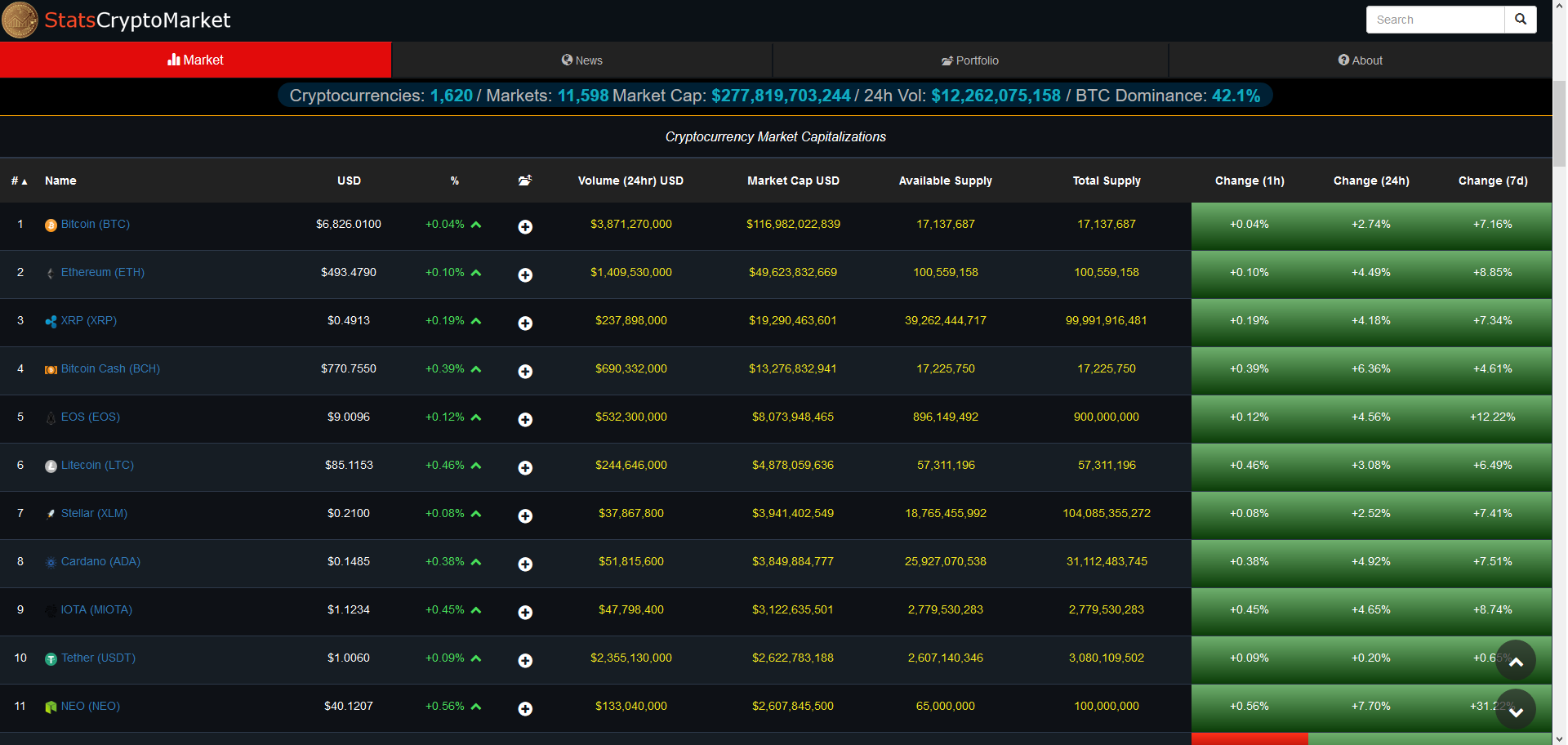Click the scroll-down round arrow button
Viewport: 1568px width, 745px height.
click(1516, 710)
